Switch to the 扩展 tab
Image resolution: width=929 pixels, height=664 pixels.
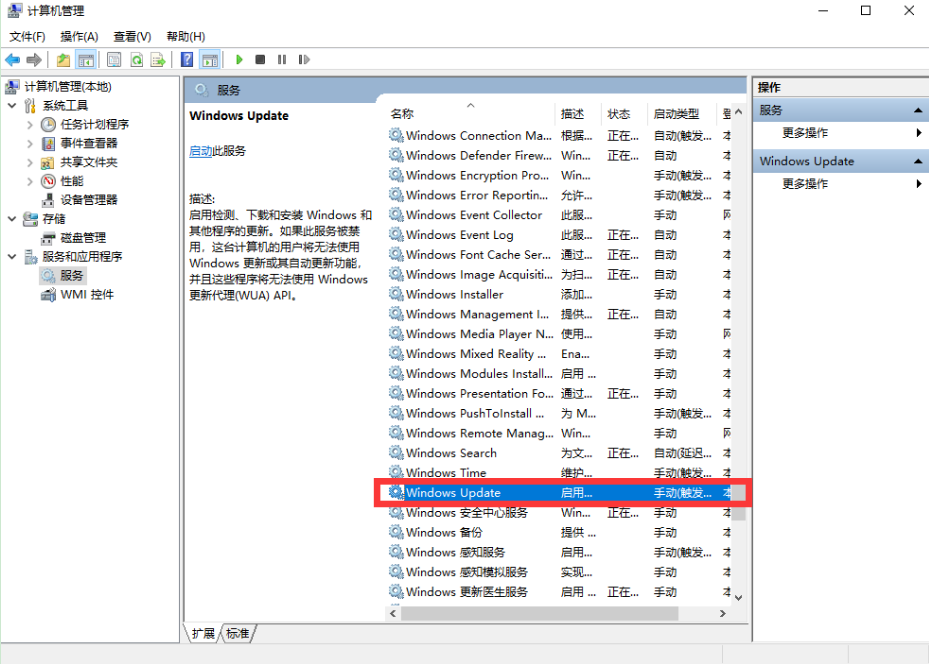tap(203, 634)
